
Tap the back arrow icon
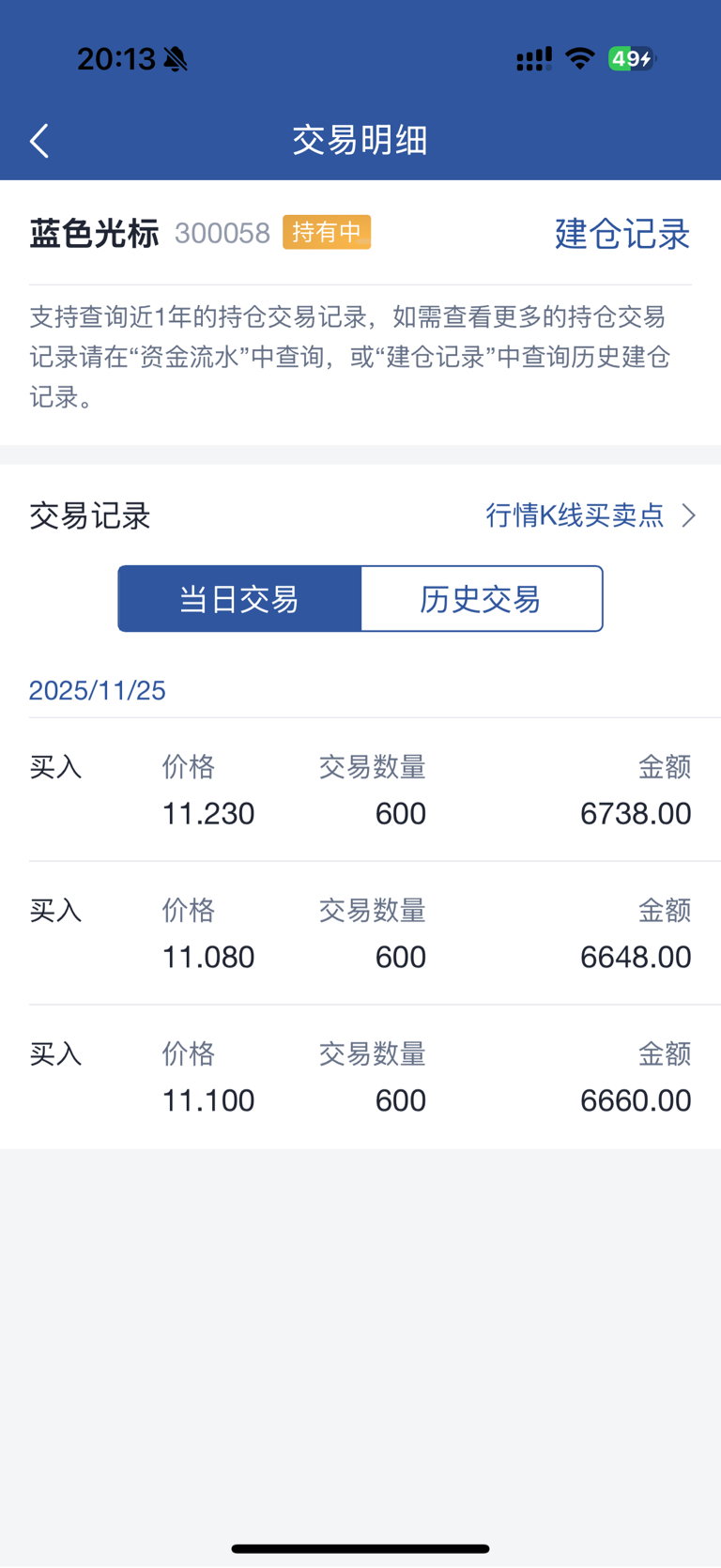[39, 141]
